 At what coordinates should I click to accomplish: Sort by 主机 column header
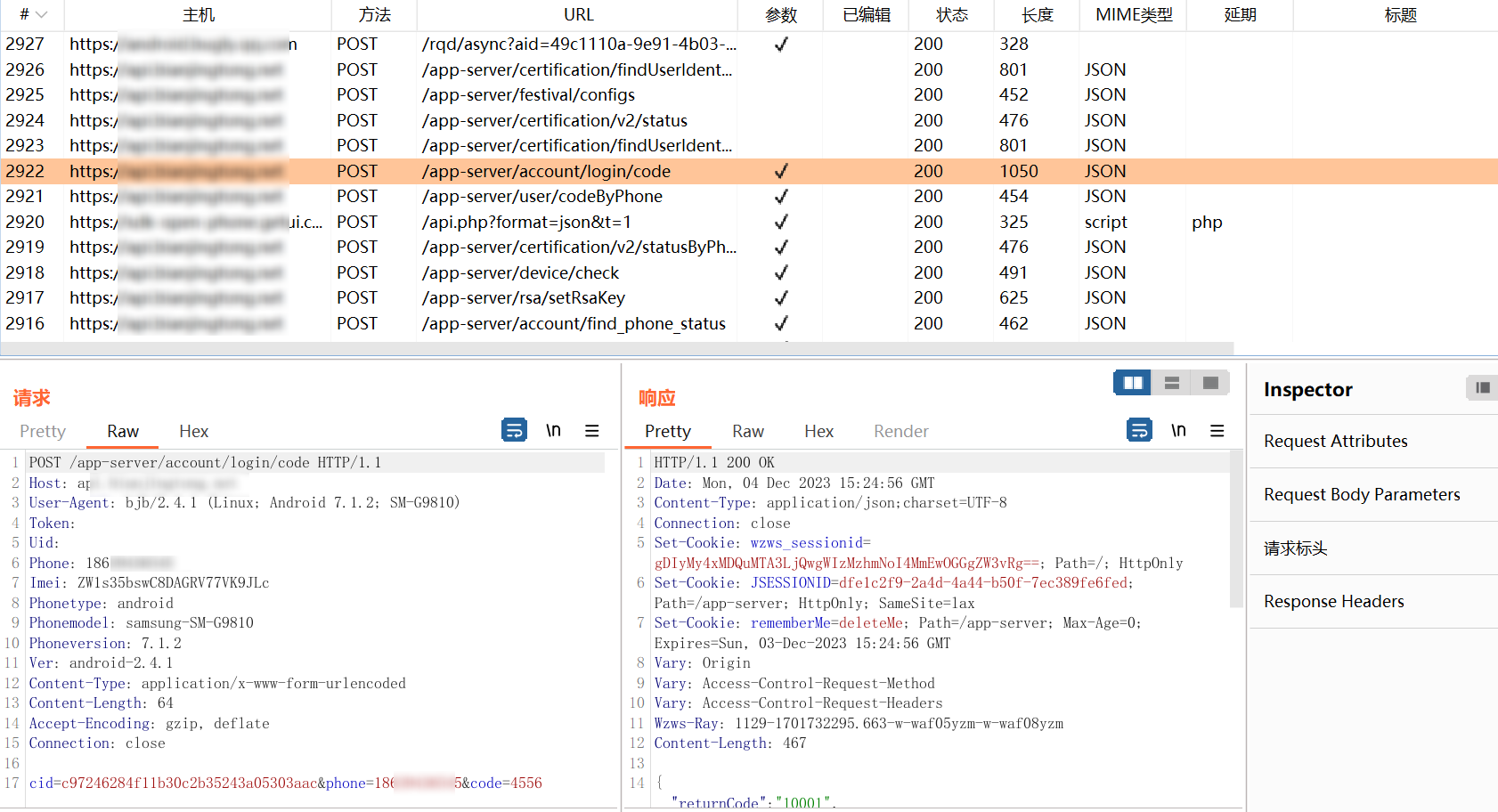pos(199,15)
